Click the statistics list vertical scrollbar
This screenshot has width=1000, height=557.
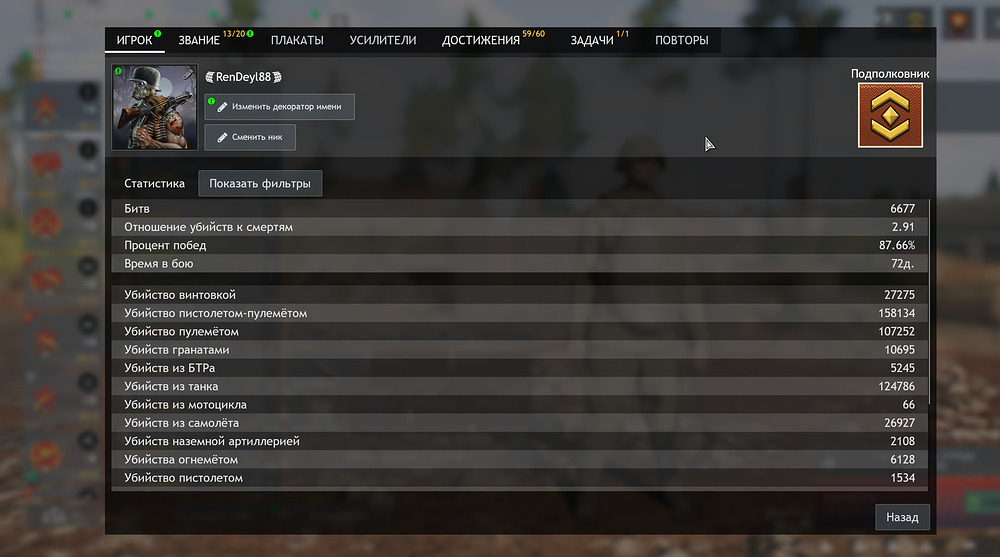click(x=930, y=300)
